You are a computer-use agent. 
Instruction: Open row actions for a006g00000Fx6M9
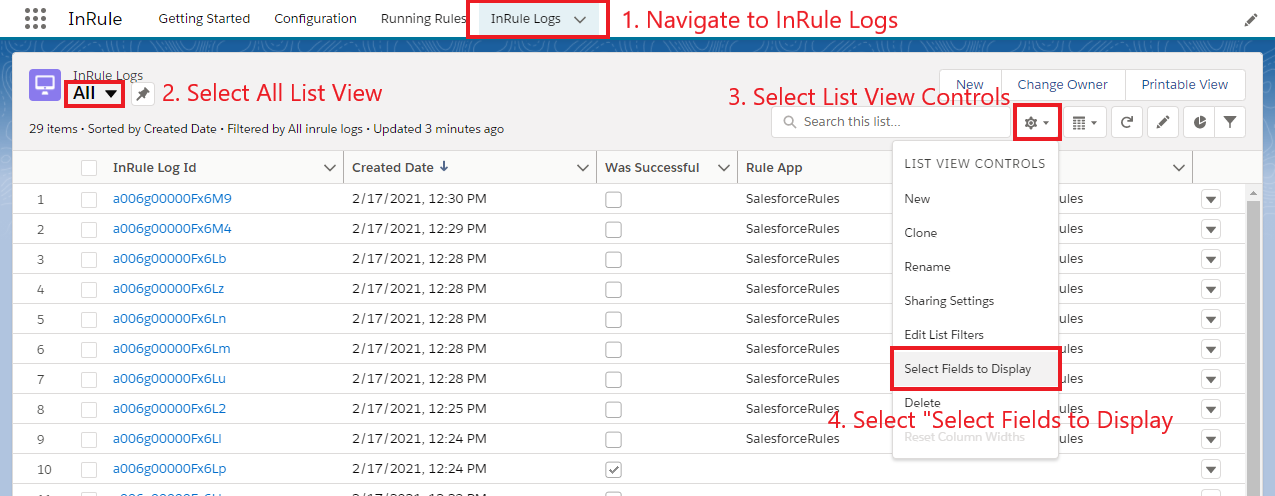point(1211,199)
